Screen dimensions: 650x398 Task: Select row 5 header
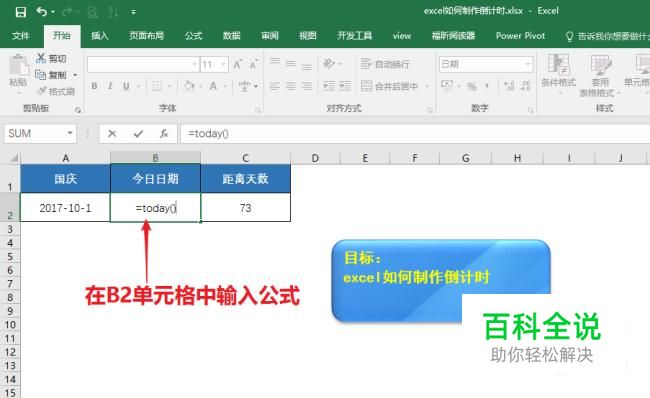coord(10,257)
